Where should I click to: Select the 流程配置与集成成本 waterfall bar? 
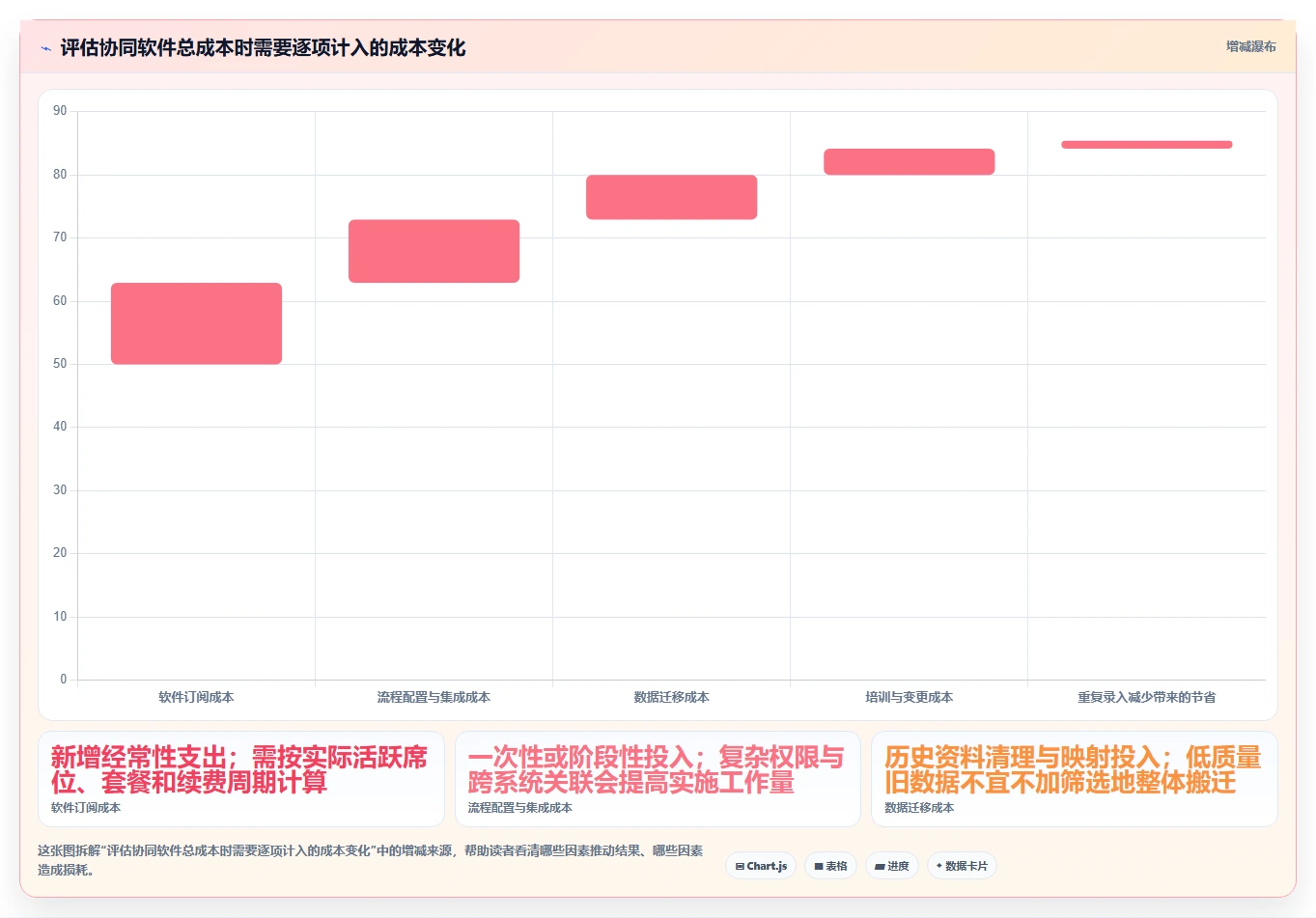pos(434,251)
